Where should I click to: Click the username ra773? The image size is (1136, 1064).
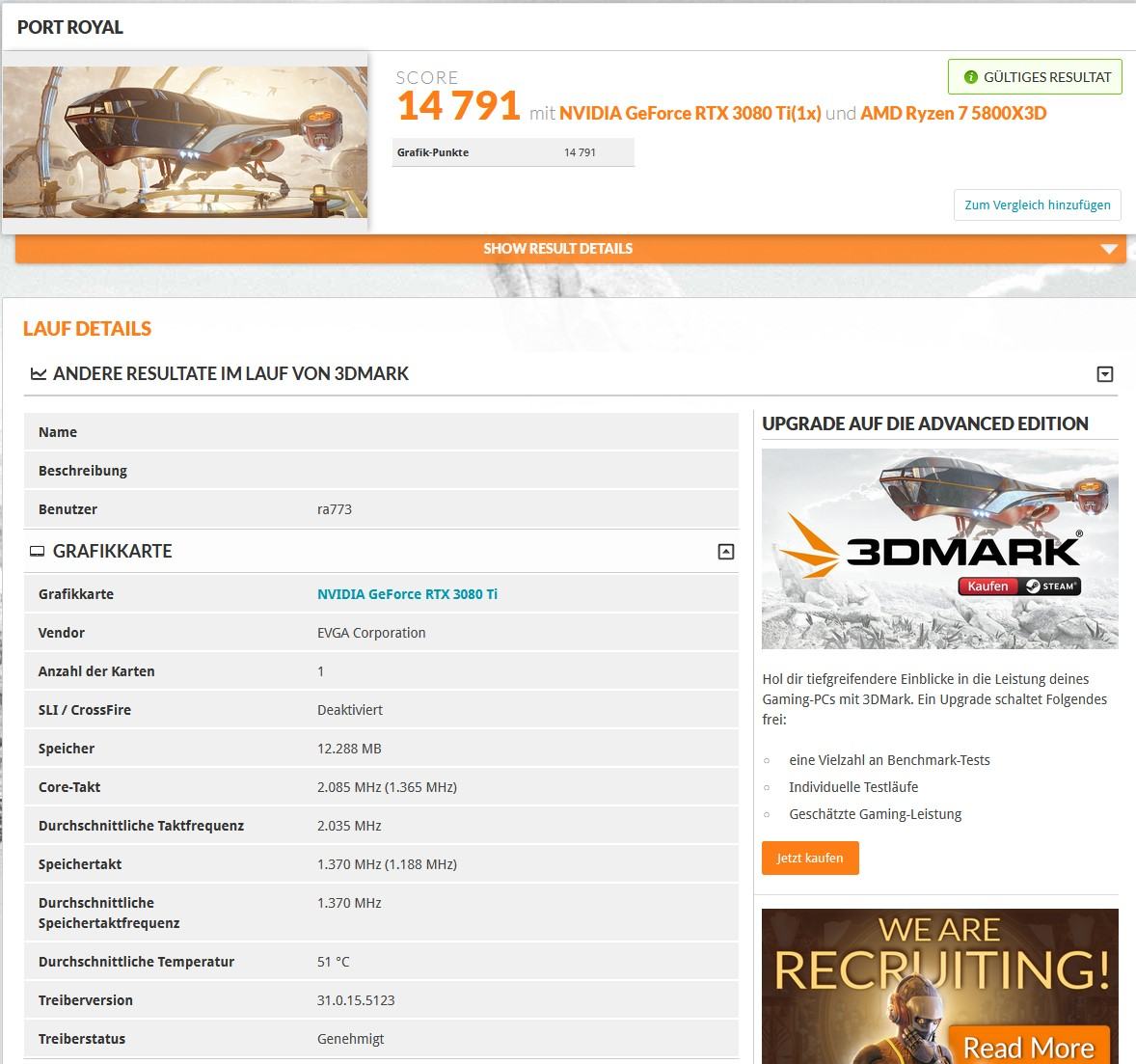335,509
